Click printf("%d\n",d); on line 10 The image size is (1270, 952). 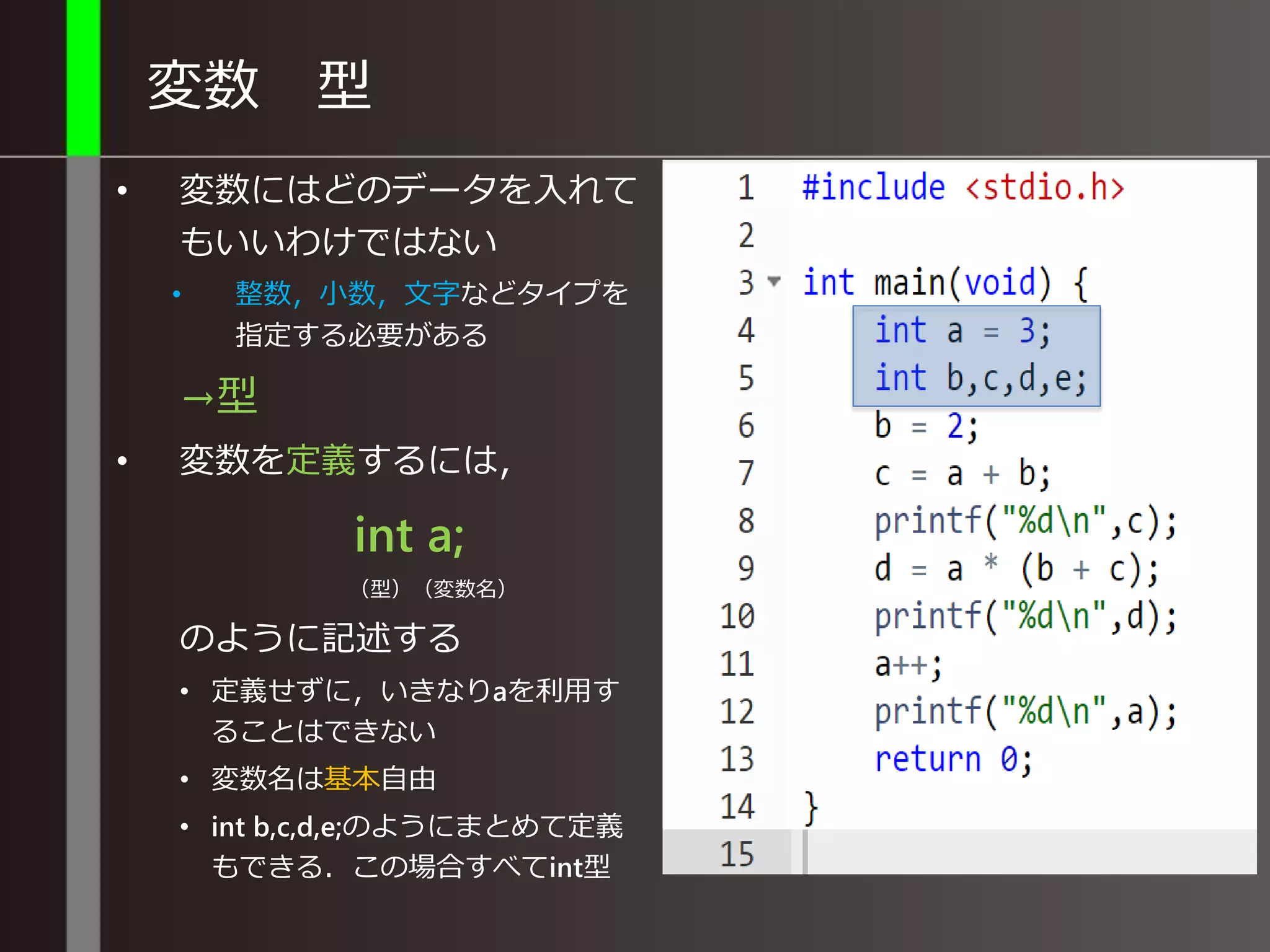[x=1026, y=617]
